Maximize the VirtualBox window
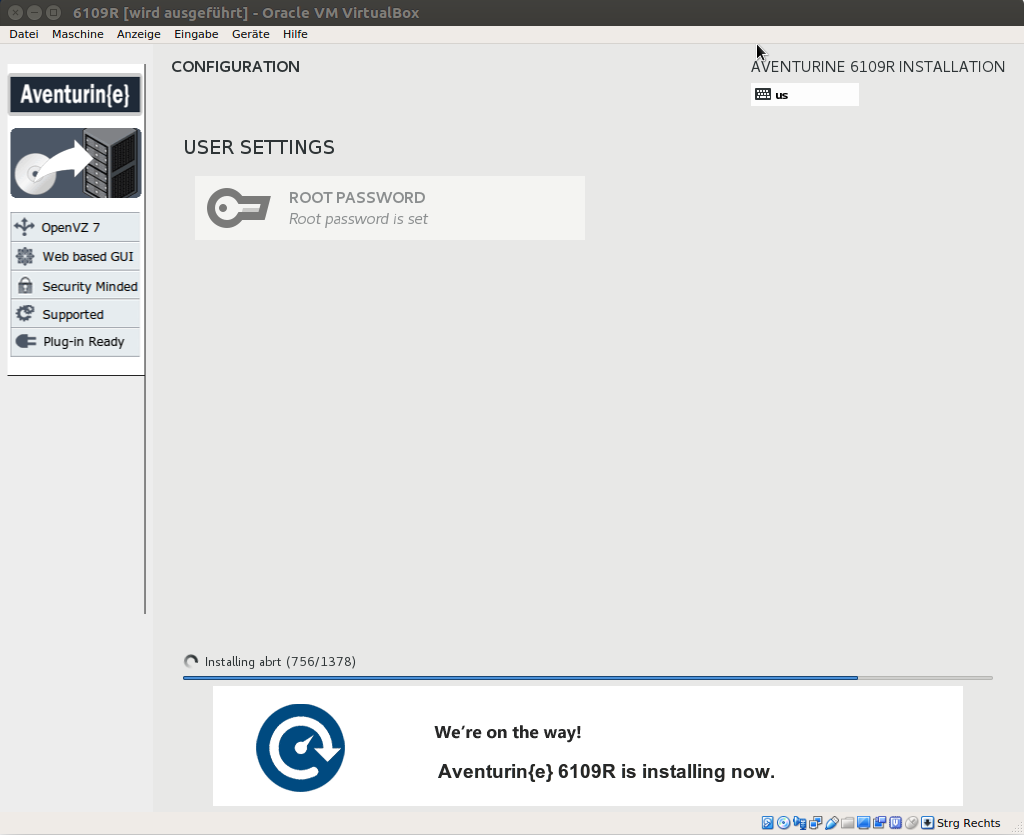 54,12
